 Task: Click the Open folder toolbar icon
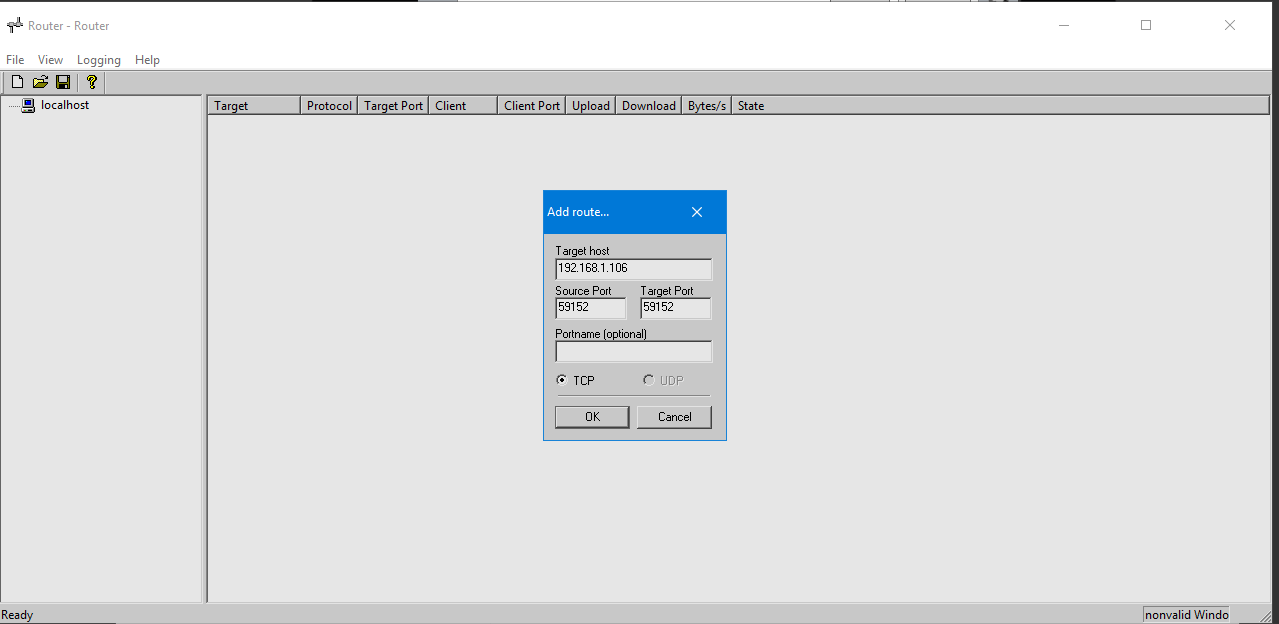[x=40, y=82]
